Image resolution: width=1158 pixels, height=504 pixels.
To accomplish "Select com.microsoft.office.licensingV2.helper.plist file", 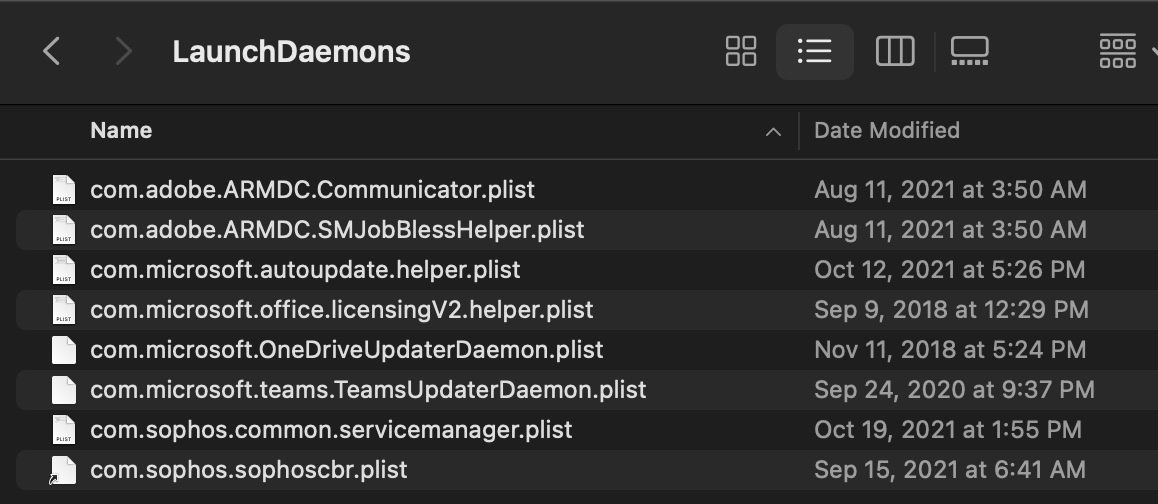I will [341, 310].
